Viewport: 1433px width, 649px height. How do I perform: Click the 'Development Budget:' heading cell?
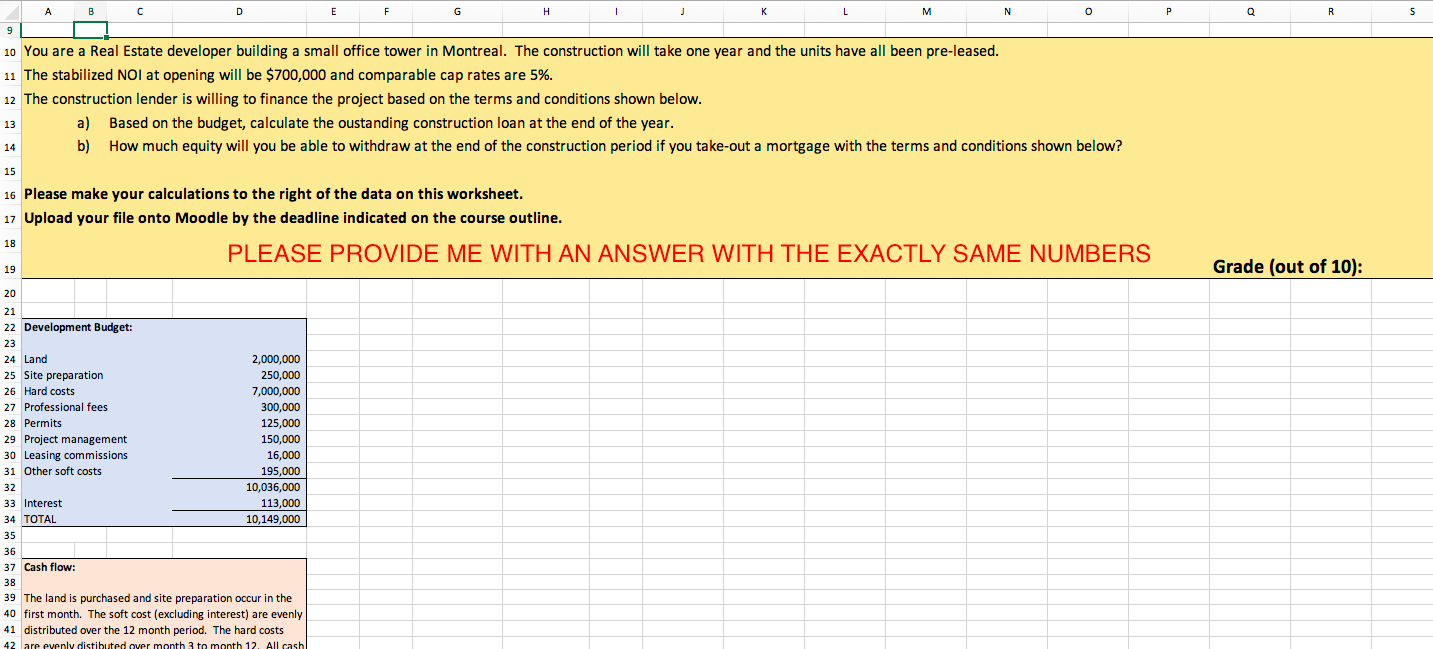(78, 327)
